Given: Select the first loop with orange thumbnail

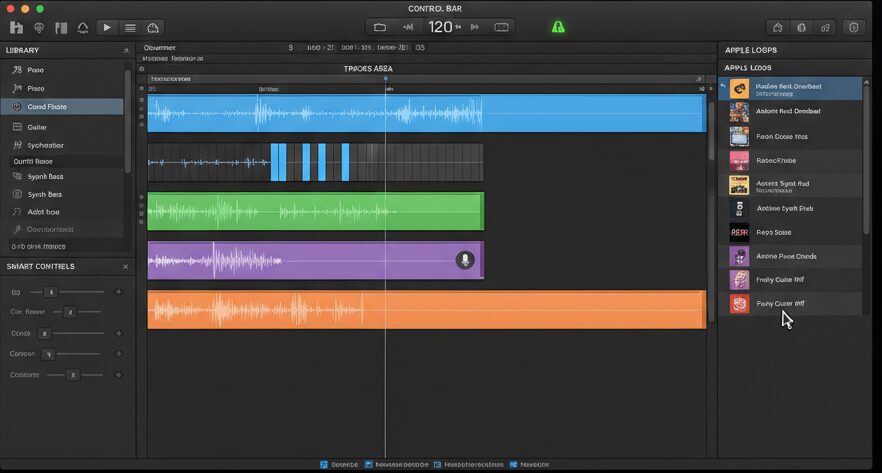Looking at the screenshot, I should pyautogui.click(x=739, y=89).
